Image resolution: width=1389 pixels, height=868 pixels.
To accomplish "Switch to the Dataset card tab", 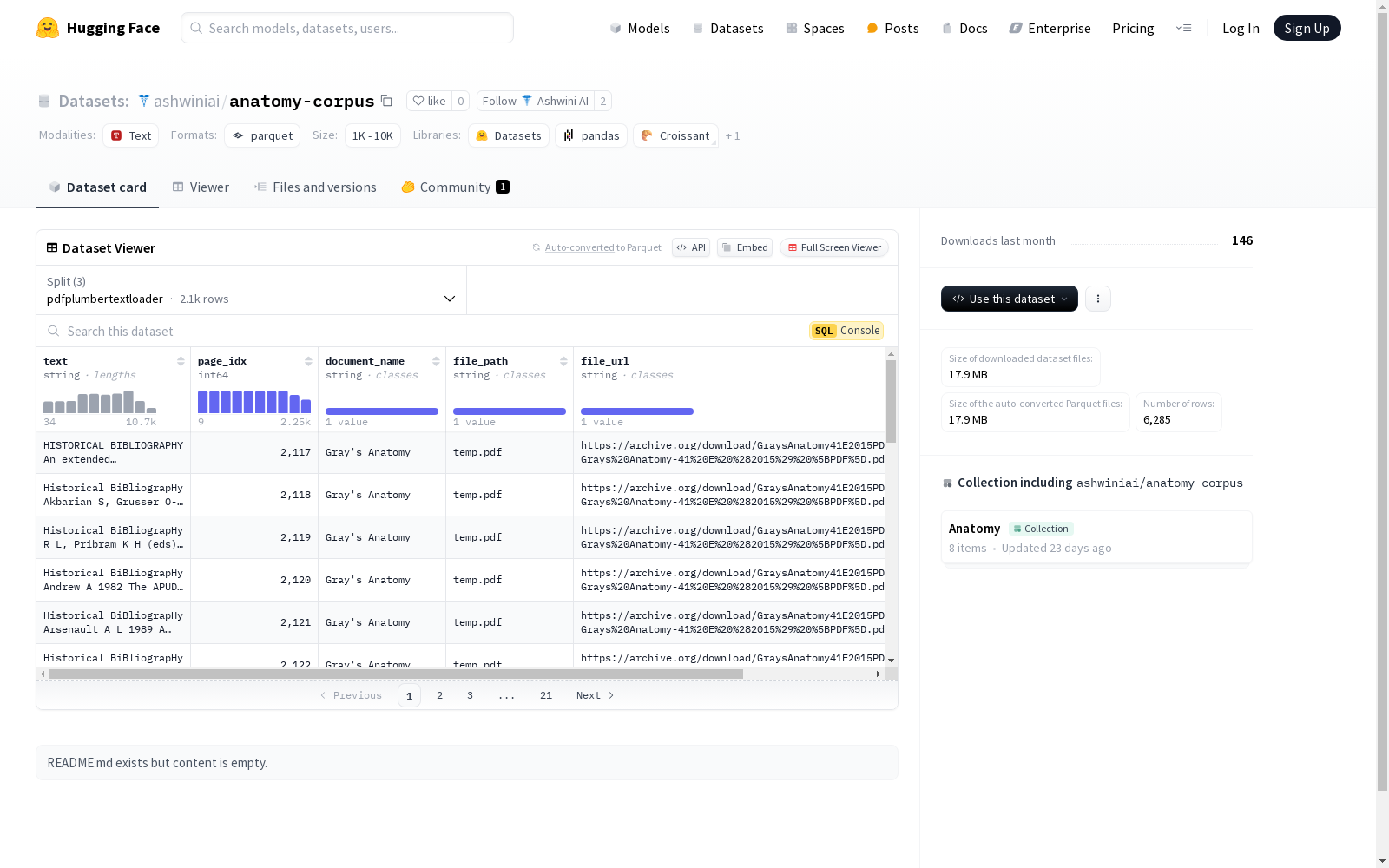I will pyautogui.click(x=97, y=187).
